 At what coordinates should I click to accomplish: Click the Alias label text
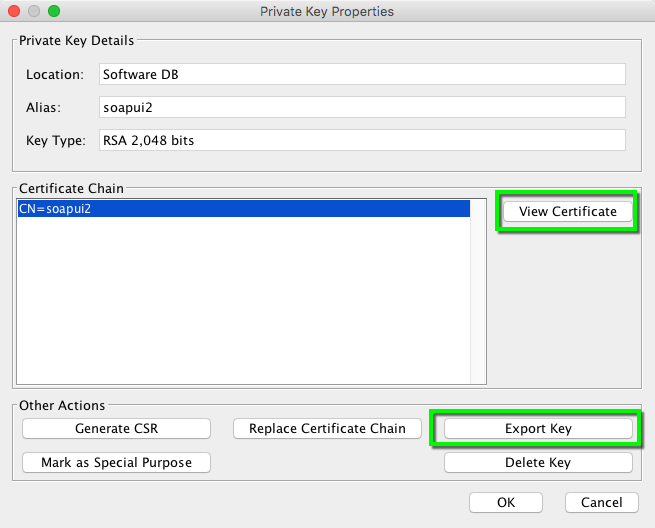point(44,107)
